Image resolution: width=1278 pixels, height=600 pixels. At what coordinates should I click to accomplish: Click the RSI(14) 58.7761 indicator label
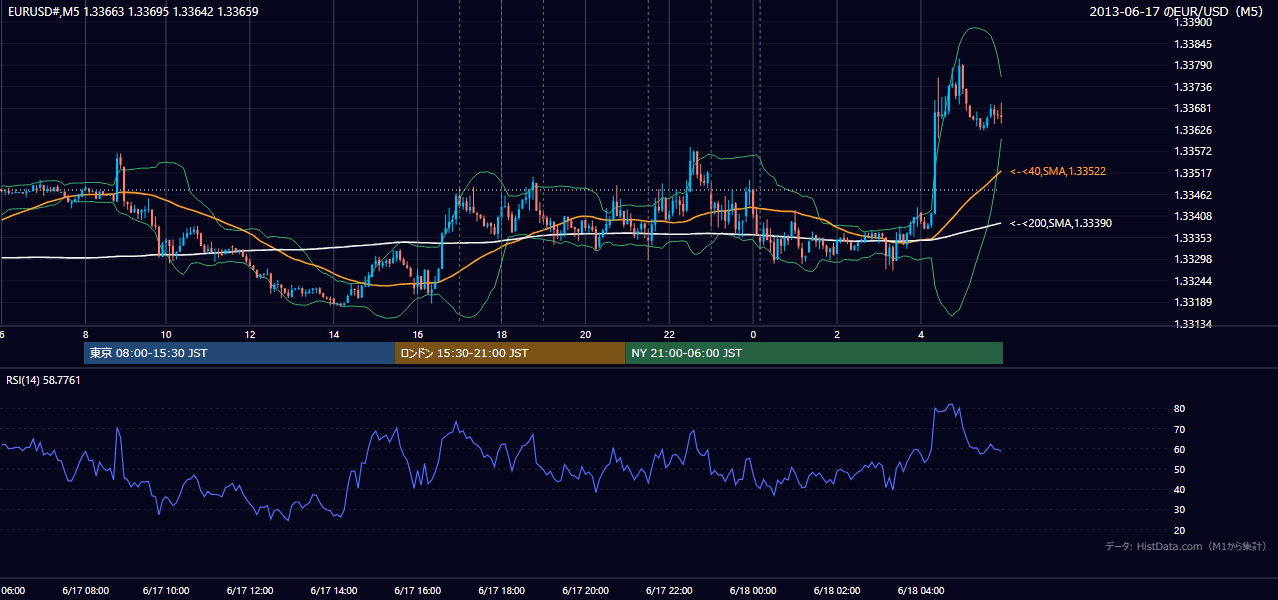[43, 380]
